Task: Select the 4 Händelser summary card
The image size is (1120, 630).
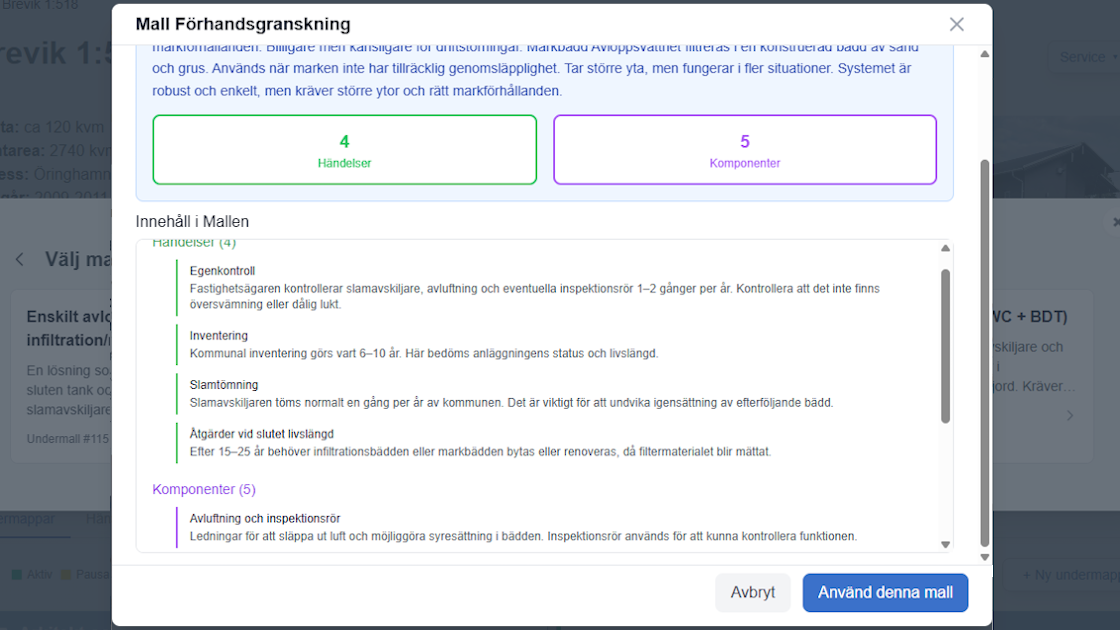Action: tap(344, 149)
